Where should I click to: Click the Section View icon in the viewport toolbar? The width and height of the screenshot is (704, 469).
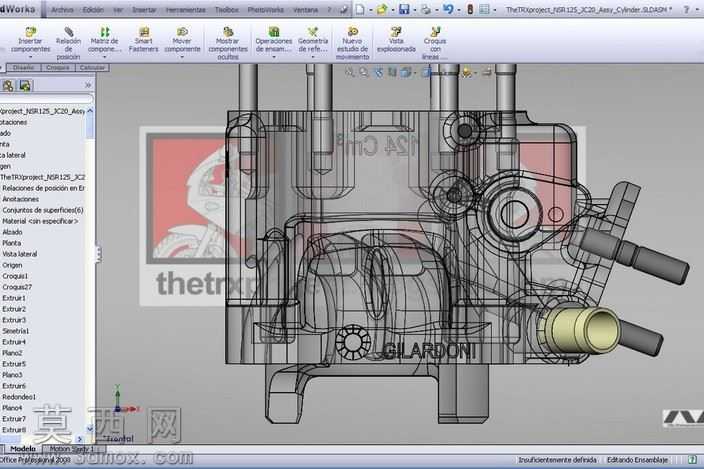(x=392, y=72)
